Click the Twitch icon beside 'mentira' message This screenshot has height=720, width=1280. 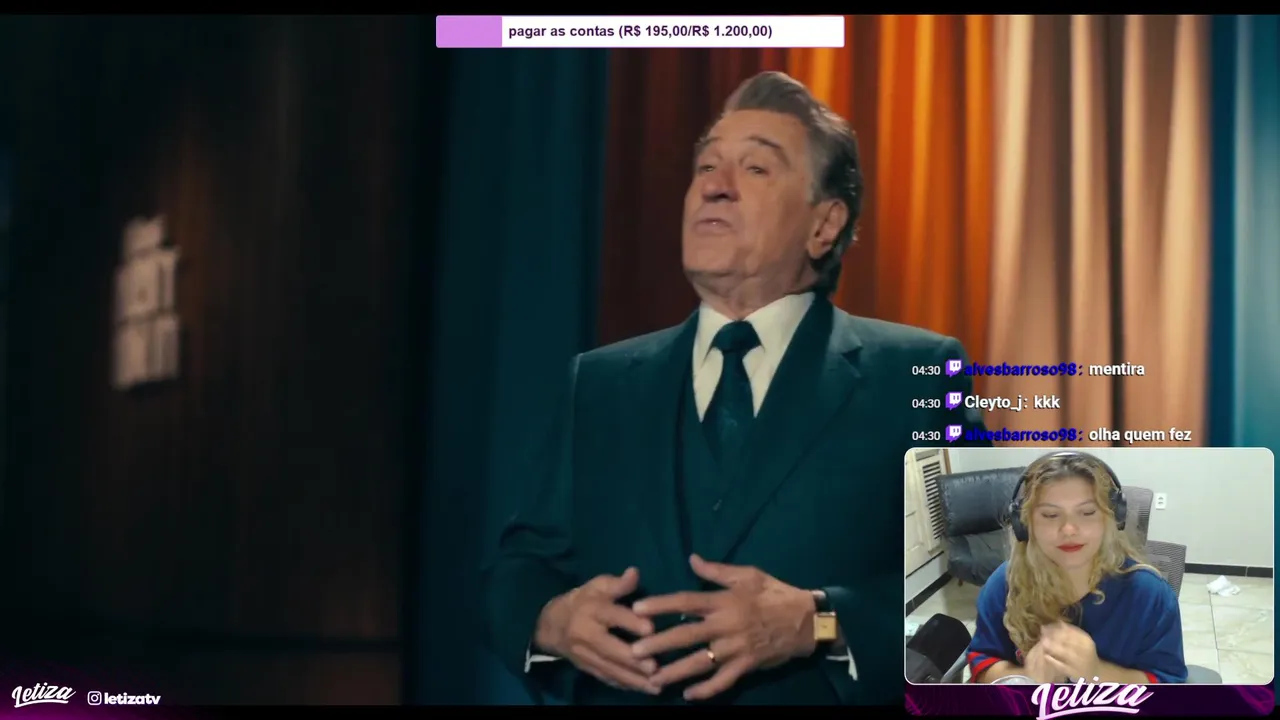pyautogui.click(x=954, y=369)
